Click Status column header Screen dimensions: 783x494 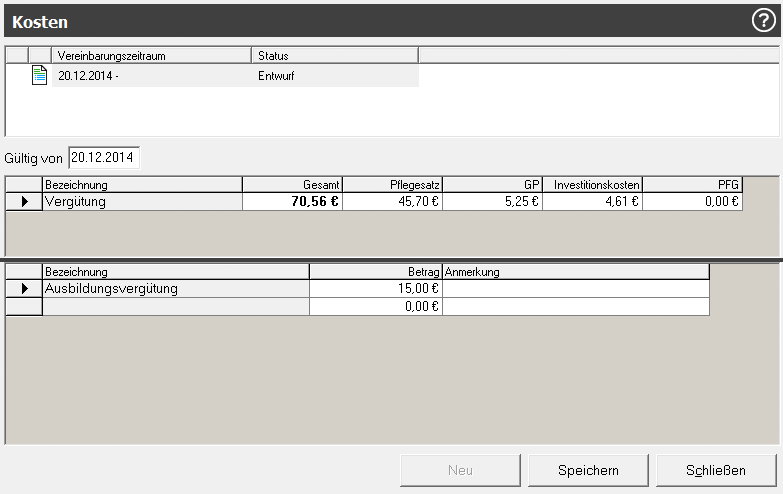pos(334,55)
